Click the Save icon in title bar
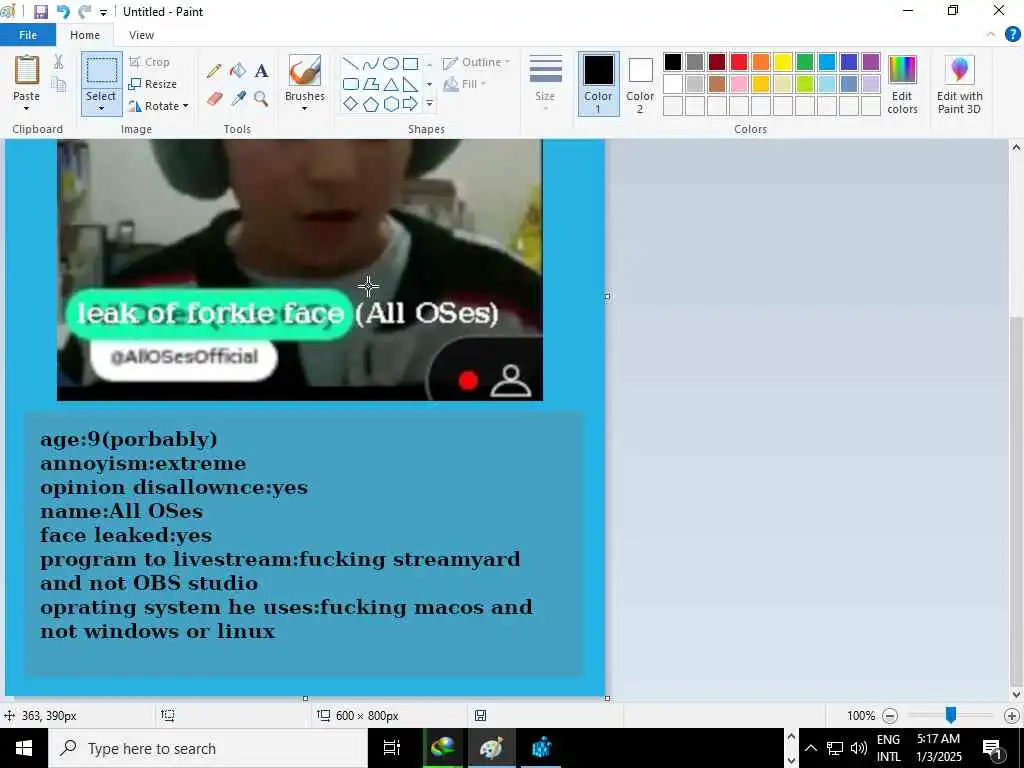Image resolution: width=1024 pixels, height=768 pixels. click(x=40, y=12)
